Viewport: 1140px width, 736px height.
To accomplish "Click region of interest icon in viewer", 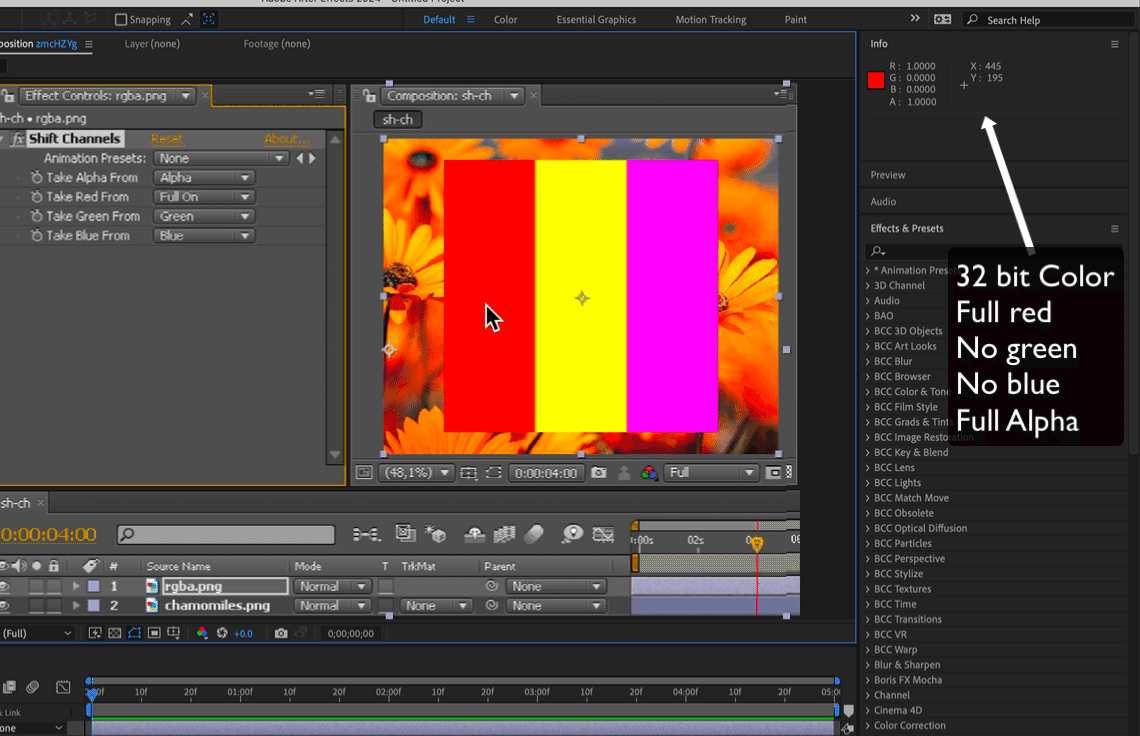I will pos(494,473).
